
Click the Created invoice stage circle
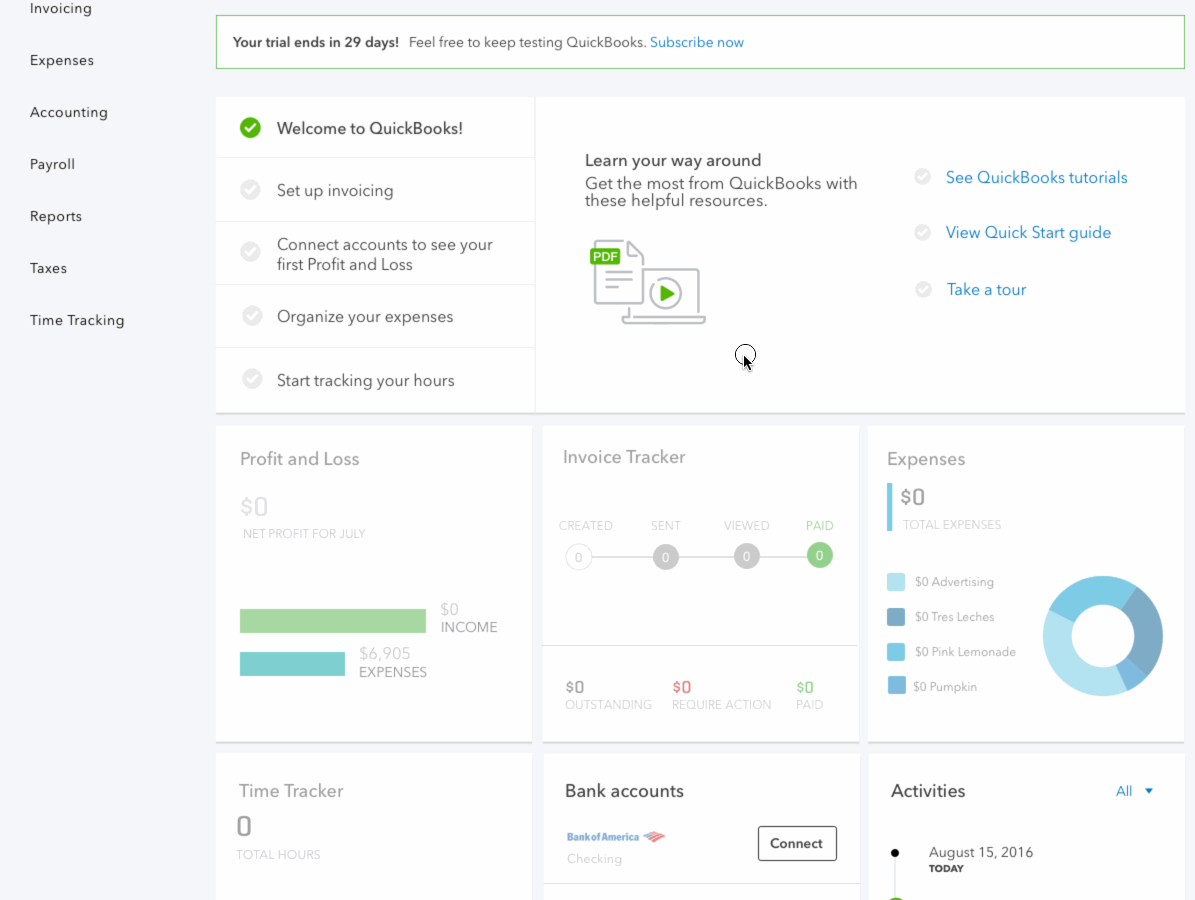[578, 557]
